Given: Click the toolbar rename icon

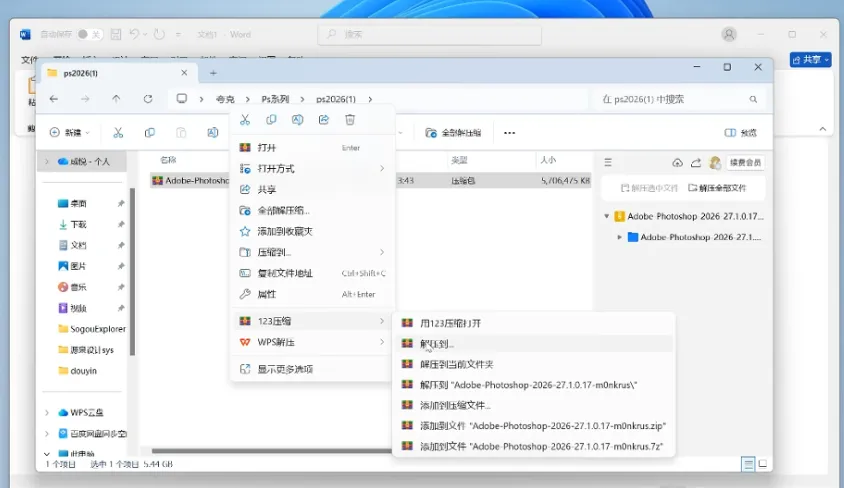Looking at the screenshot, I should coord(213,132).
